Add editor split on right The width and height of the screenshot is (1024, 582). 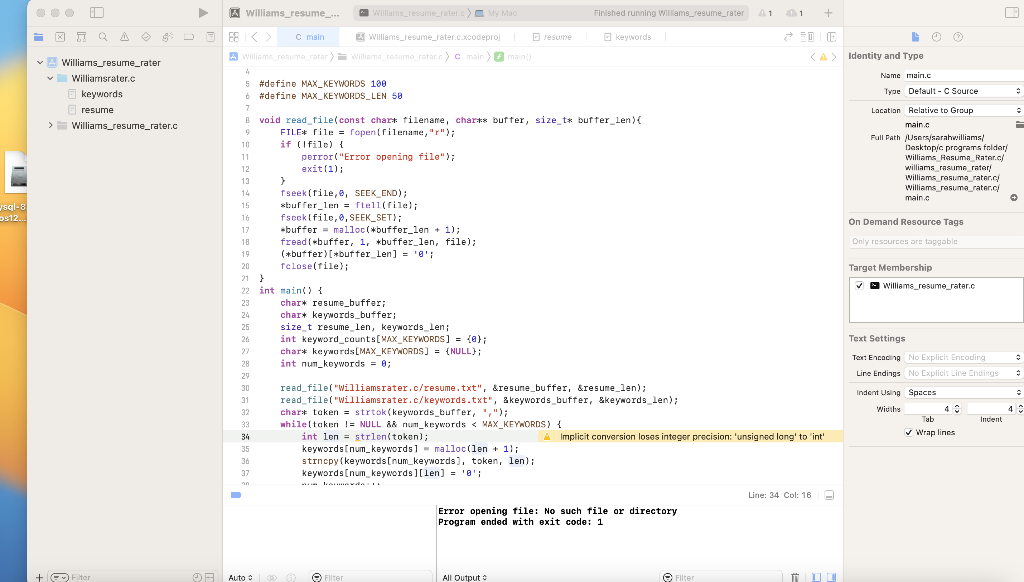(831, 37)
